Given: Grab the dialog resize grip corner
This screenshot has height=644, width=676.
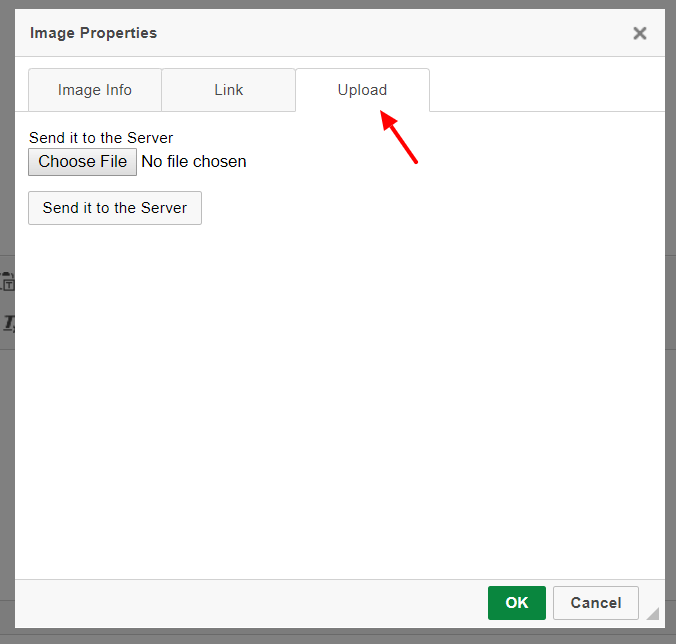Looking at the screenshot, I should 653,613.
